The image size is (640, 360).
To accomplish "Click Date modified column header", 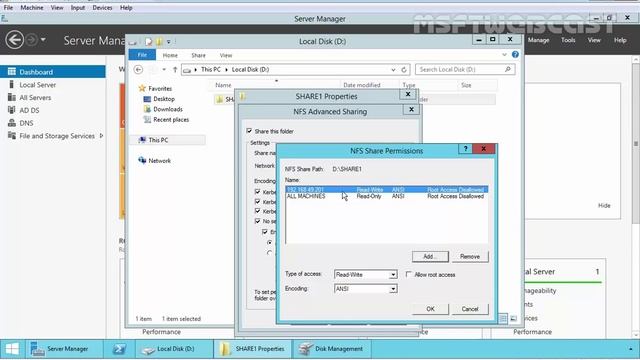I will click(362, 85).
